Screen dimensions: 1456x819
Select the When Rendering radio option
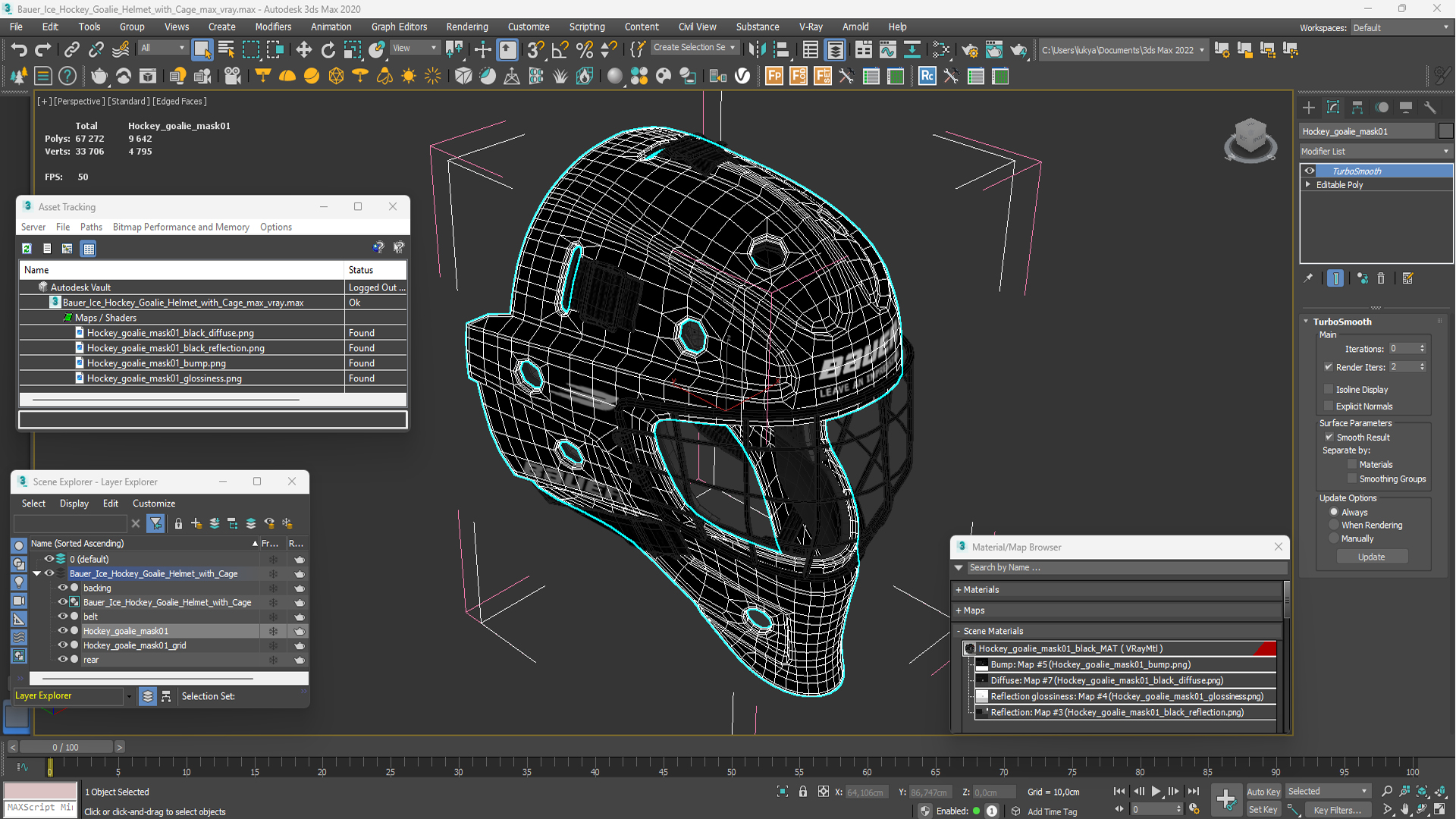point(1334,525)
